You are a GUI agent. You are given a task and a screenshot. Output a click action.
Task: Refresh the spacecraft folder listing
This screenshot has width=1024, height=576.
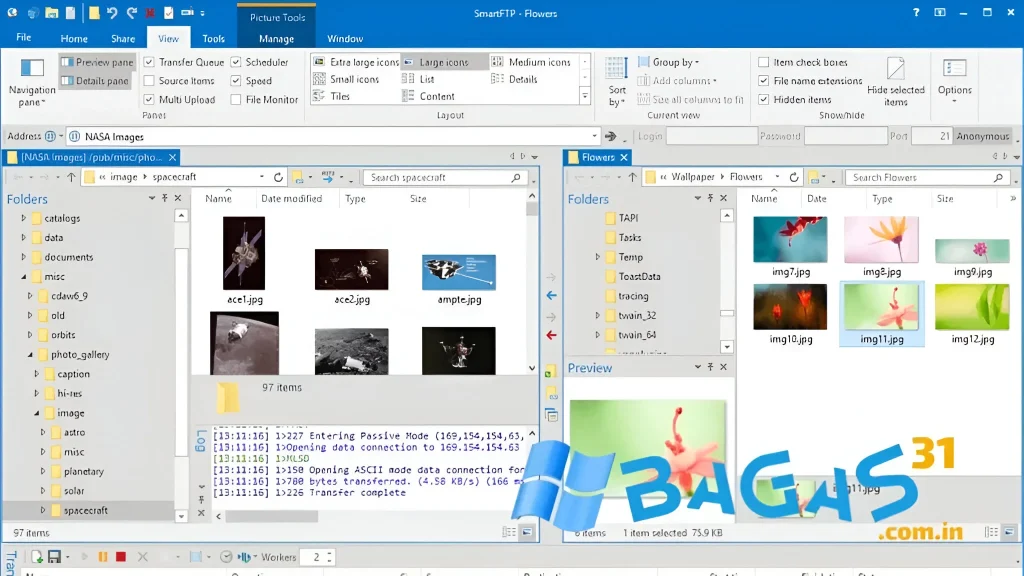coord(278,177)
